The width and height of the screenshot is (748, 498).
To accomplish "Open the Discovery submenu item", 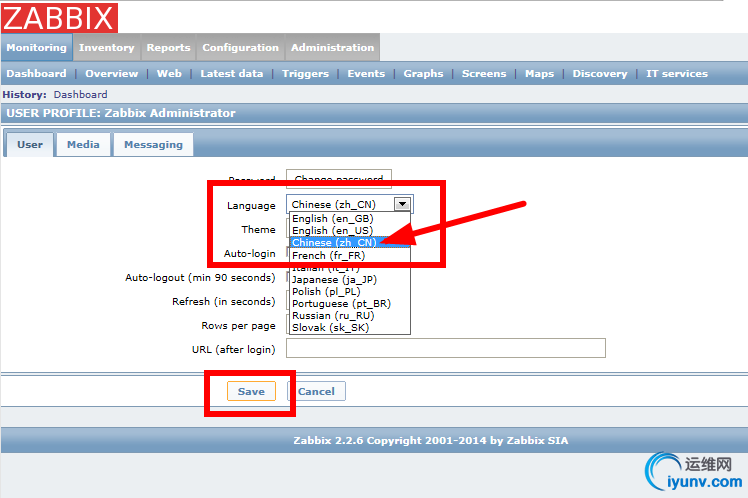I will pos(600,73).
